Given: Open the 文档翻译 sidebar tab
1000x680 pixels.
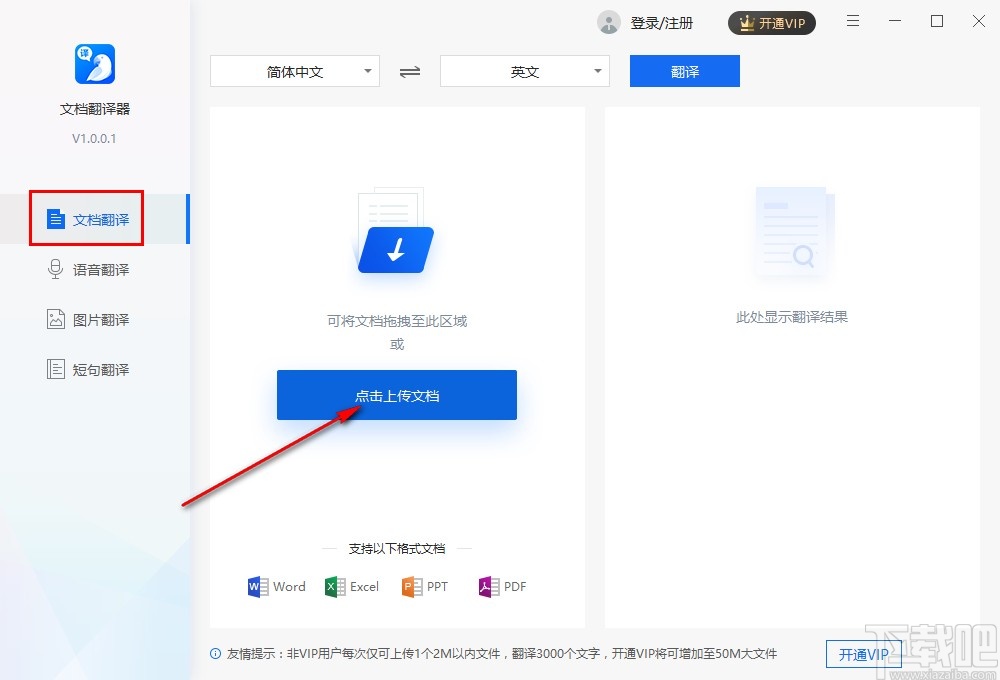Looking at the screenshot, I should [94, 219].
